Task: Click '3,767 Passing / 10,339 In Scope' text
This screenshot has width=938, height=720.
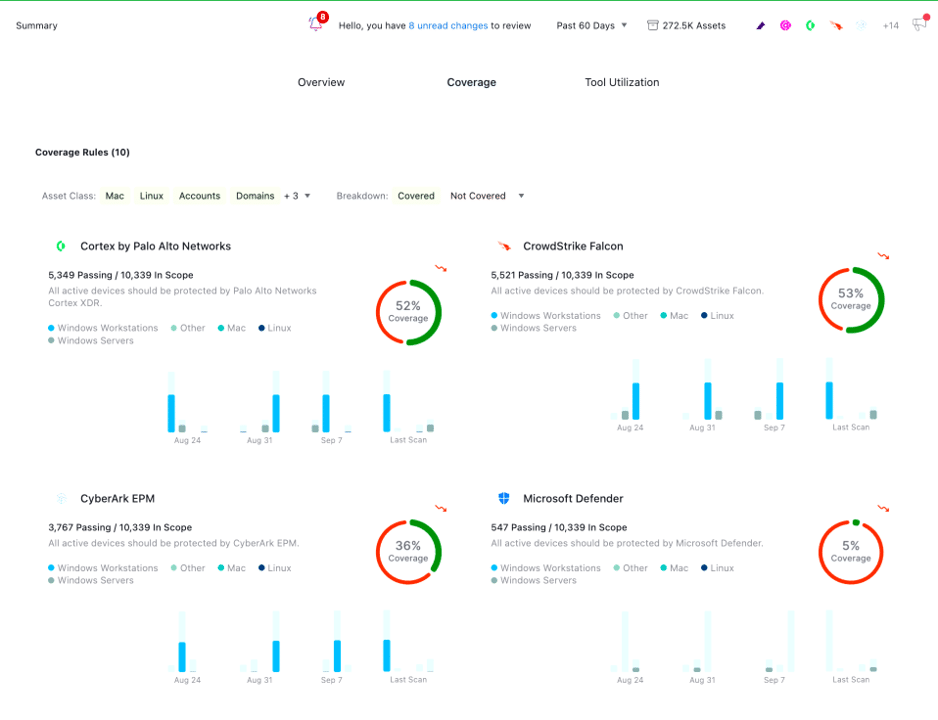Action: tap(120, 527)
